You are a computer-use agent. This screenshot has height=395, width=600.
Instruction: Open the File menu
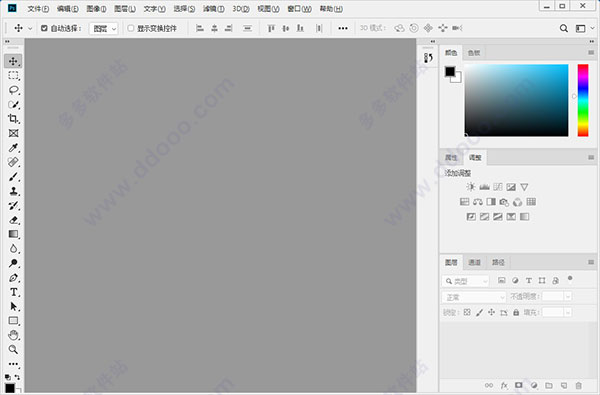point(38,8)
